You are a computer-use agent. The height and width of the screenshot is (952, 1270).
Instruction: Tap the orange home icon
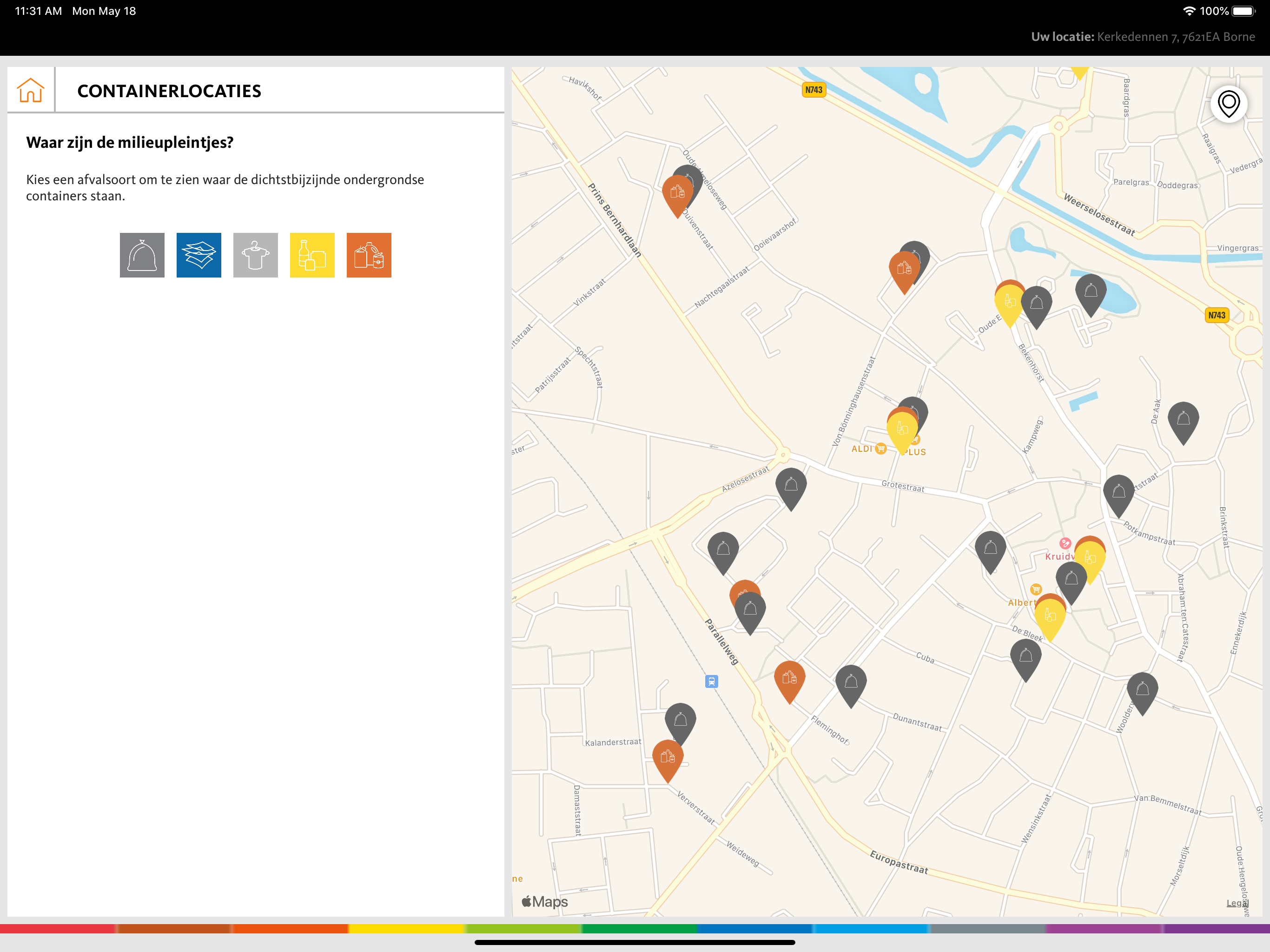click(x=30, y=90)
